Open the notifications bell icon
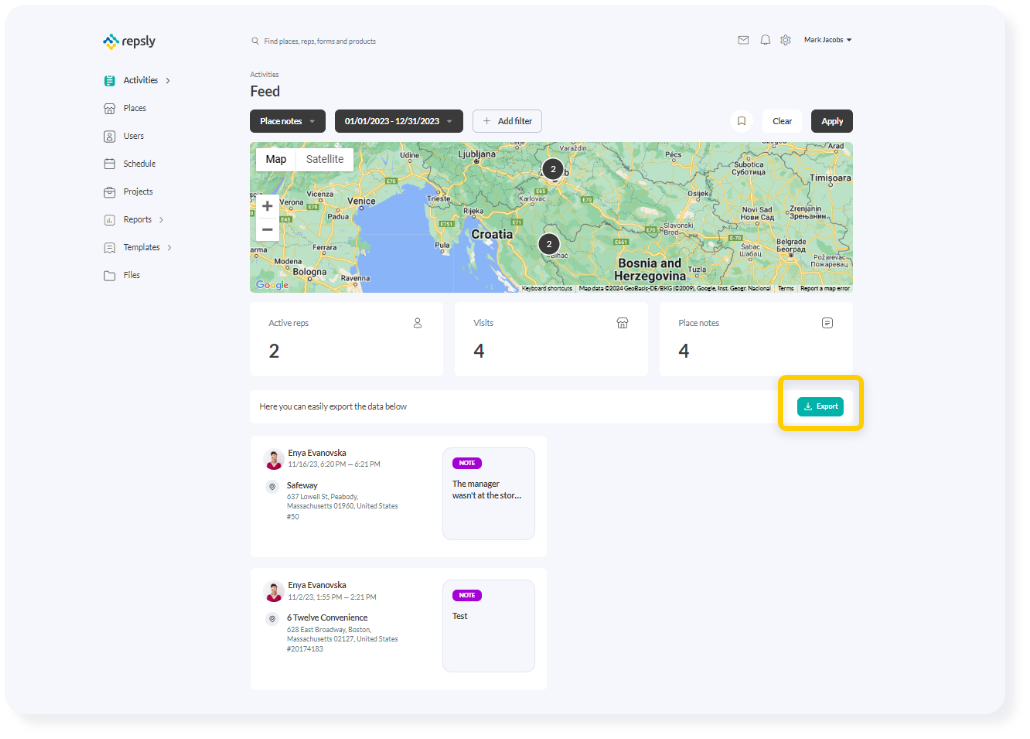1030x739 pixels. [x=765, y=40]
